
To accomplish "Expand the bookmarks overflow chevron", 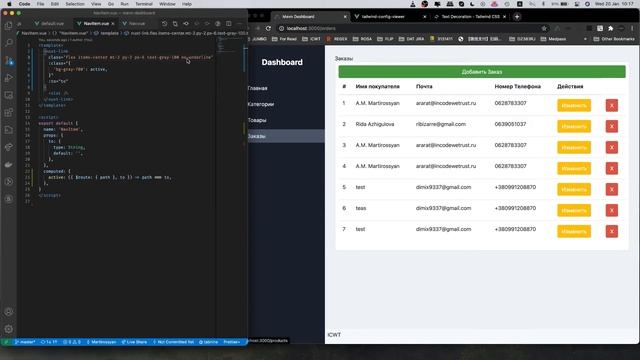I will pos(585,39).
